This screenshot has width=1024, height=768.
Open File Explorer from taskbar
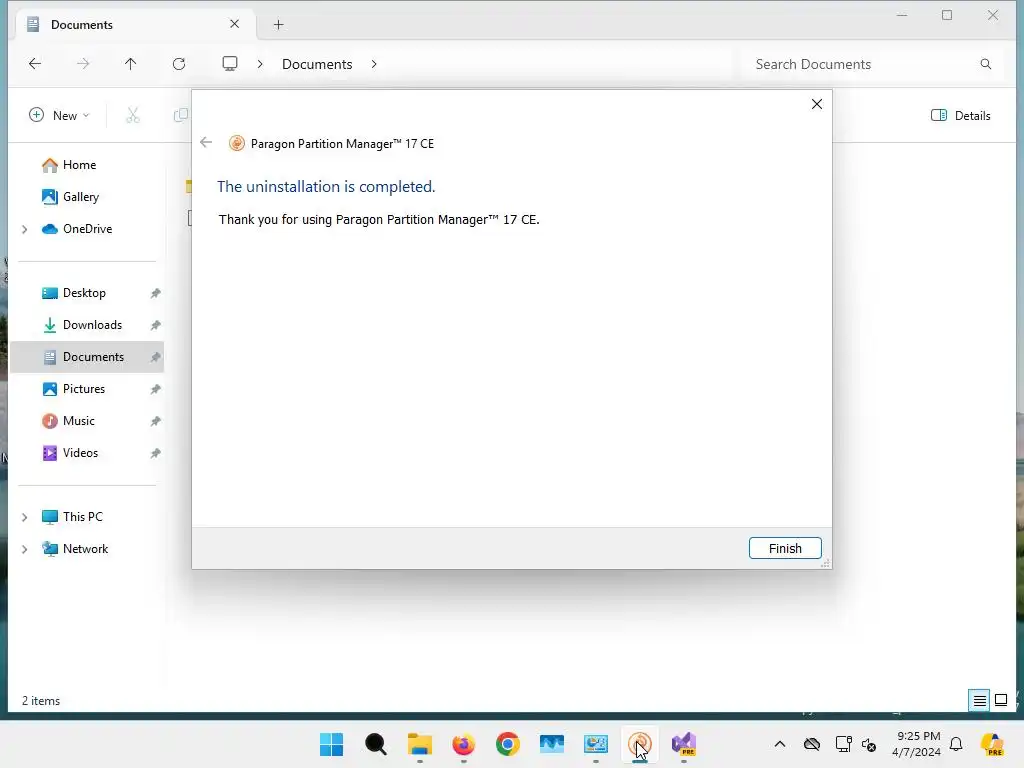coord(420,744)
